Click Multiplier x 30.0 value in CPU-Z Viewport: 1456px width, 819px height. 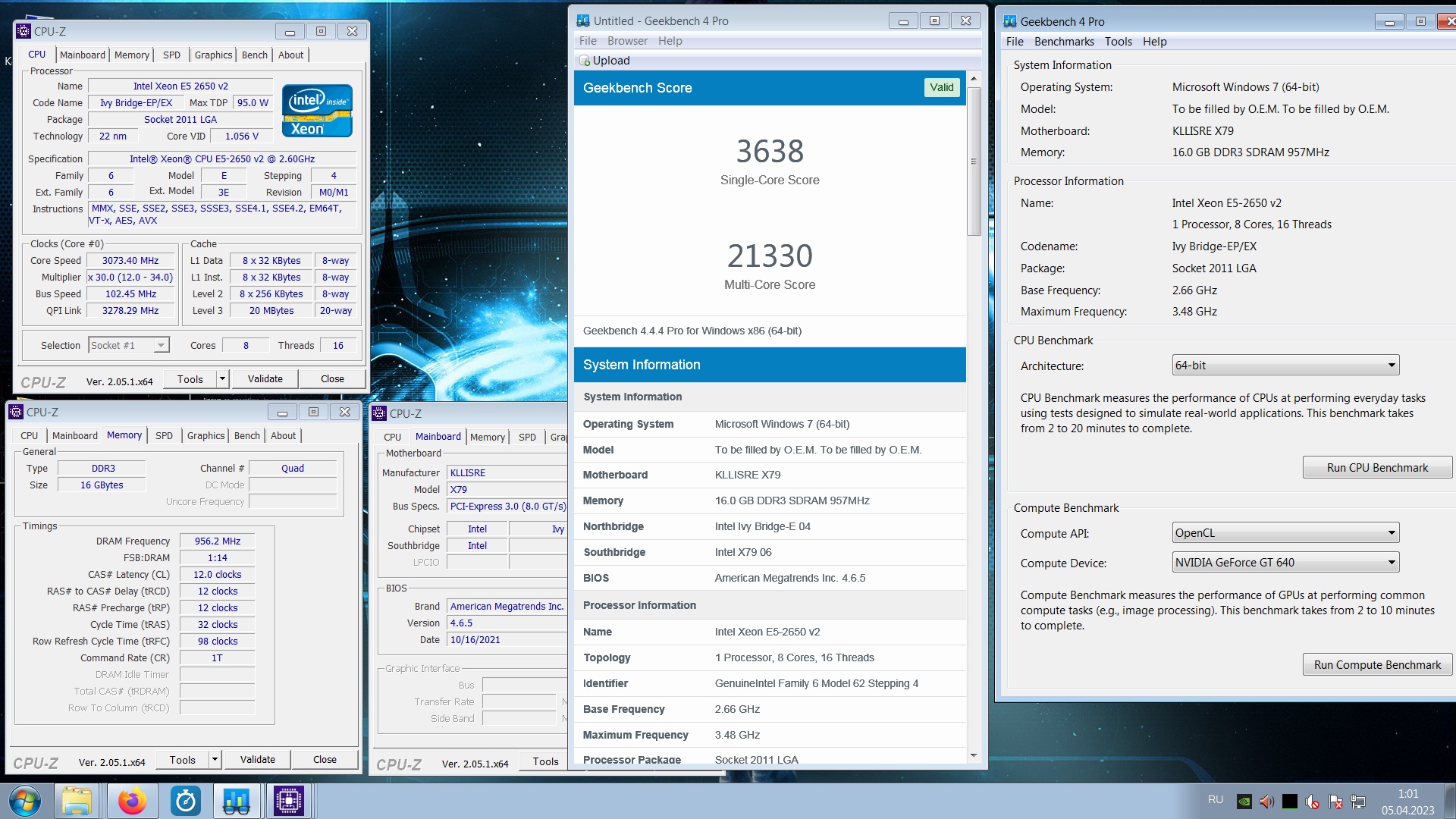pyautogui.click(x=130, y=277)
